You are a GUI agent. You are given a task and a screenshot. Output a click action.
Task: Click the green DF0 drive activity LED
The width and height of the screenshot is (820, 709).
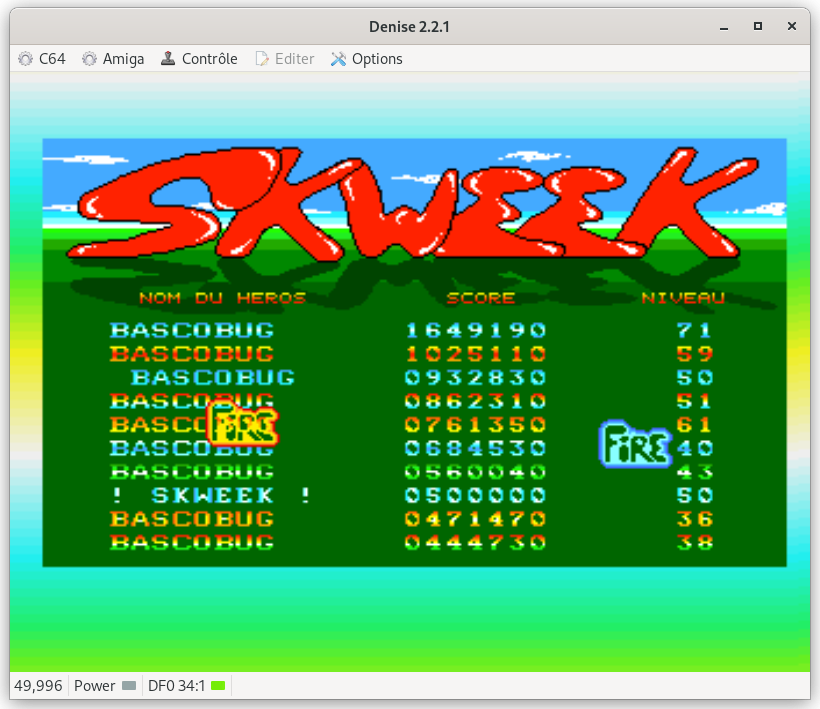(x=218, y=685)
